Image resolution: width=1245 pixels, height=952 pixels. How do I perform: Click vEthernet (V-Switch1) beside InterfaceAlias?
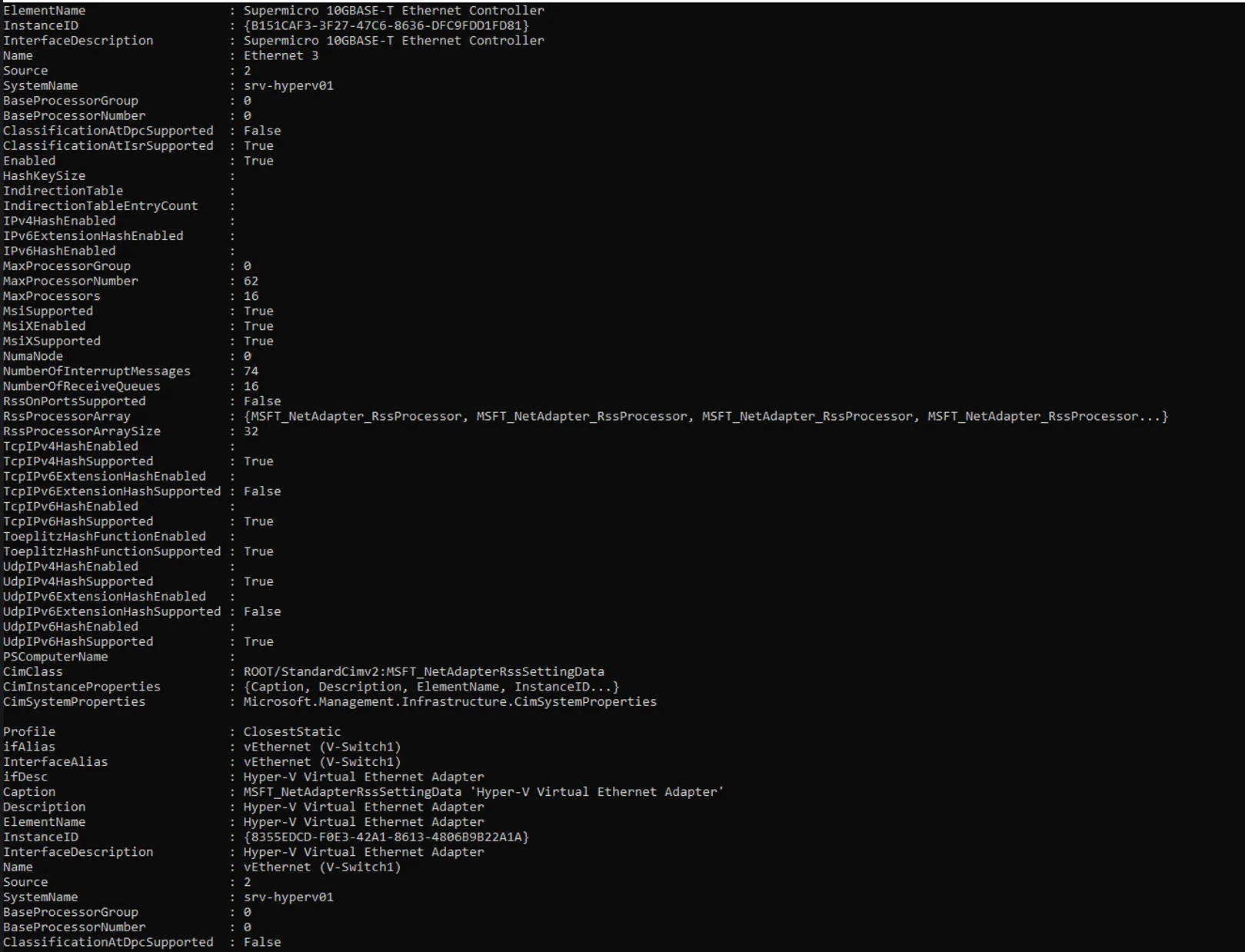click(x=322, y=761)
